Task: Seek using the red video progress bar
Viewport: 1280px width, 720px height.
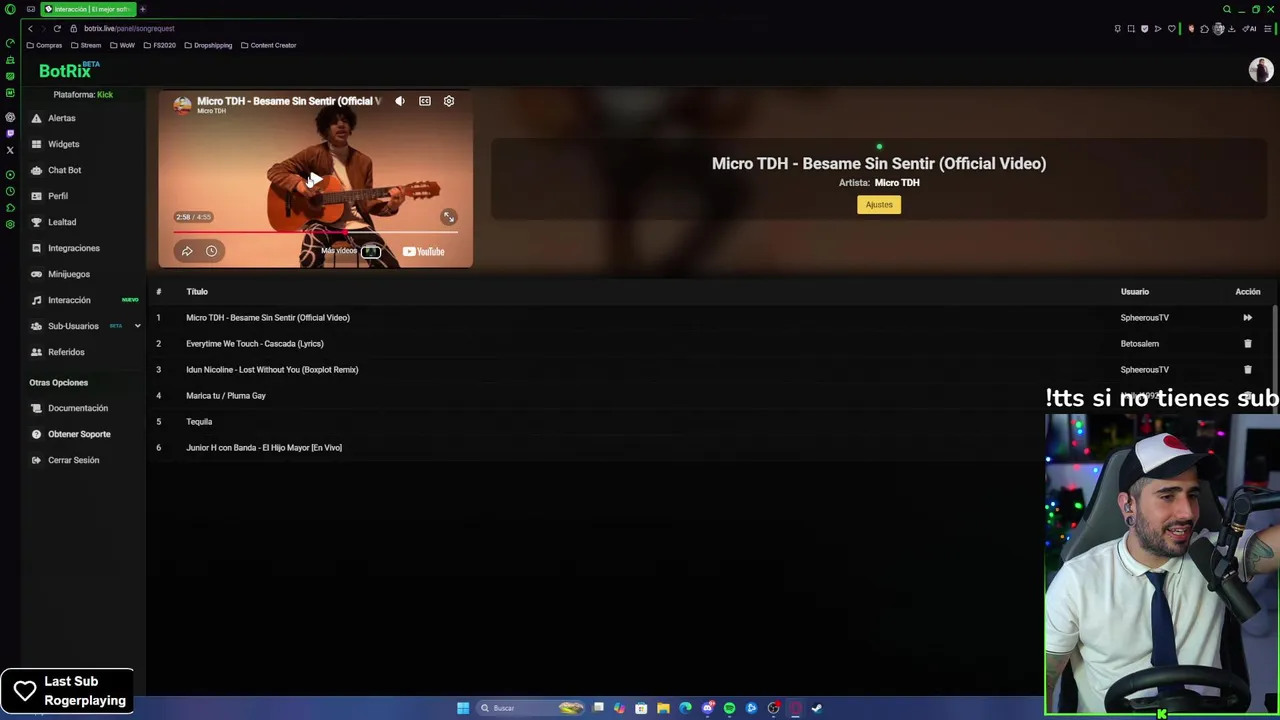Action: click(x=315, y=233)
